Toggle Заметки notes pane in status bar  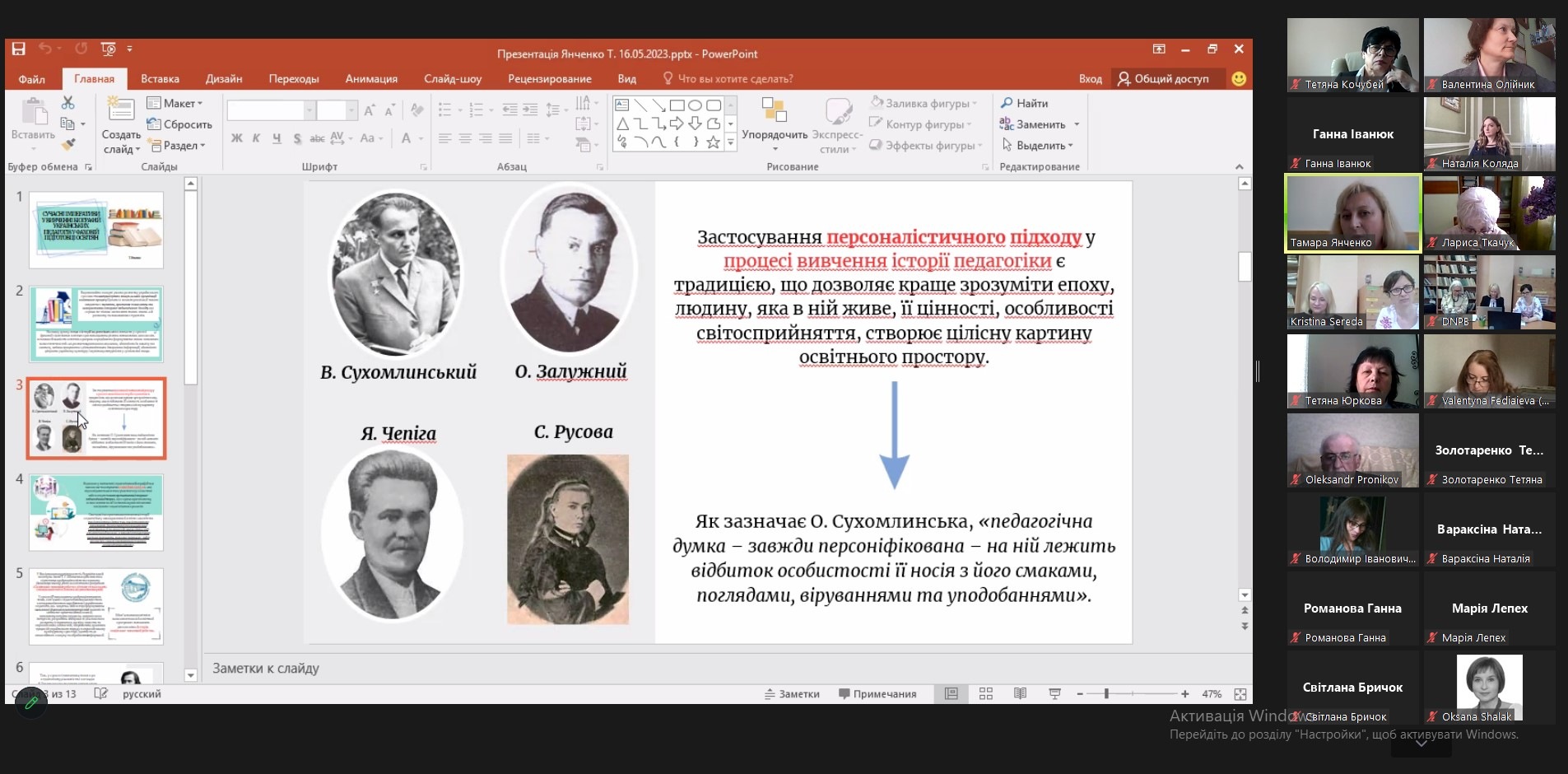click(792, 694)
